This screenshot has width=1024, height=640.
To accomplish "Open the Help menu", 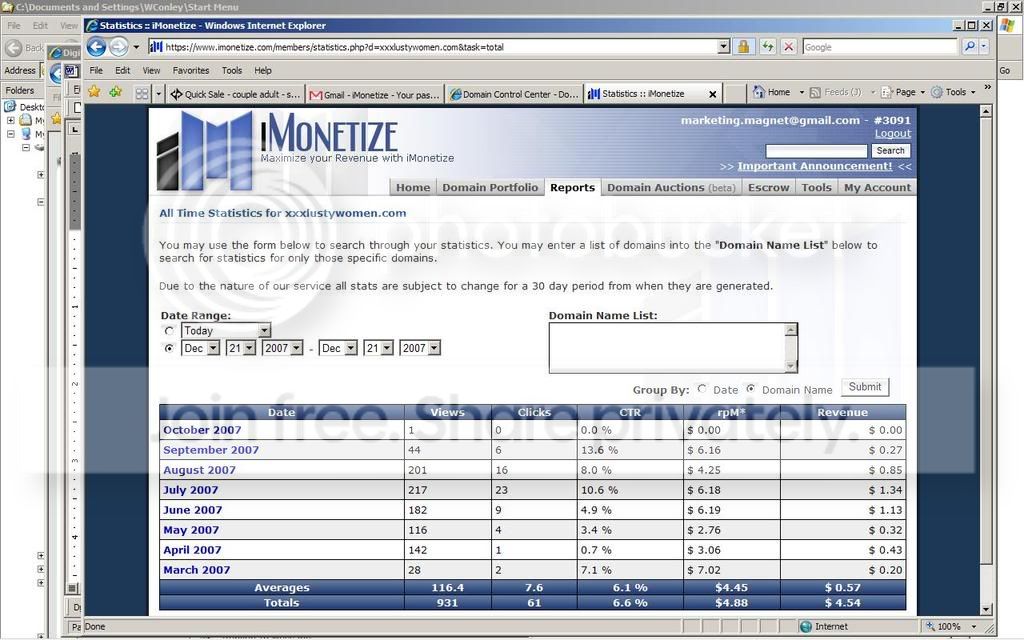I will click(x=263, y=71).
